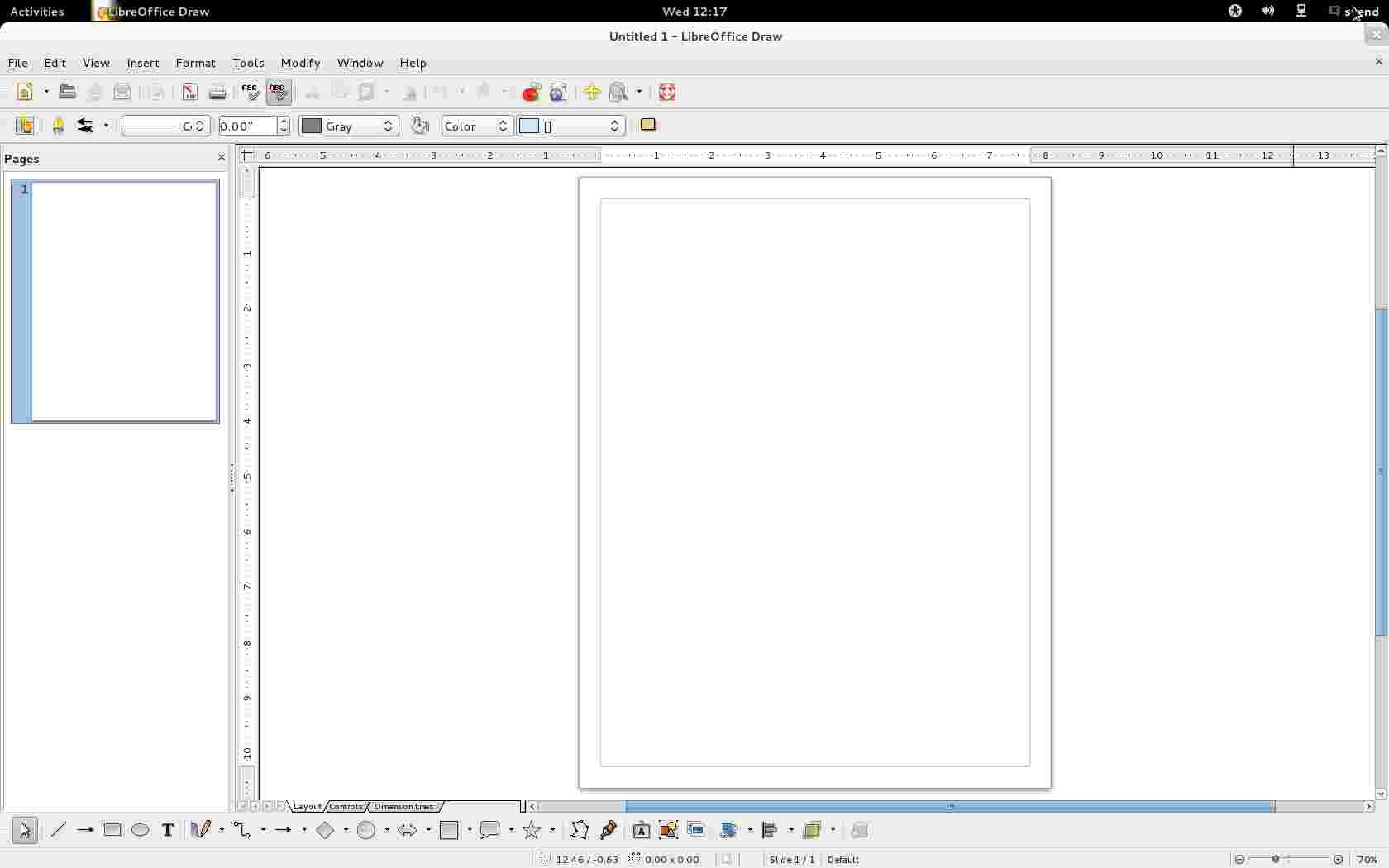This screenshot has height=868, width=1389.
Task: Toggle AutoSpellcheck in the toolbar
Action: (x=279, y=93)
